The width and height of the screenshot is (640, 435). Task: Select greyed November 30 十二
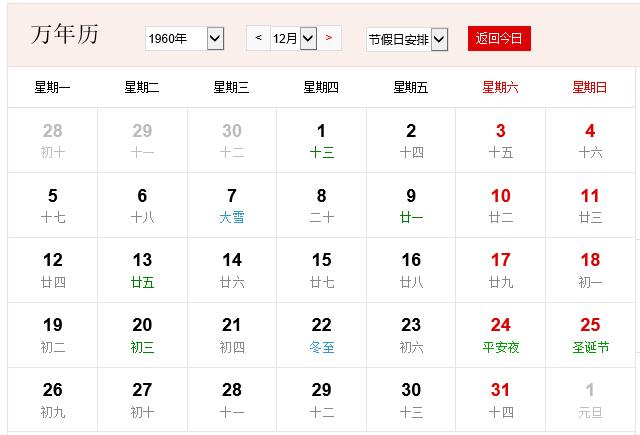tap(232, 140)
